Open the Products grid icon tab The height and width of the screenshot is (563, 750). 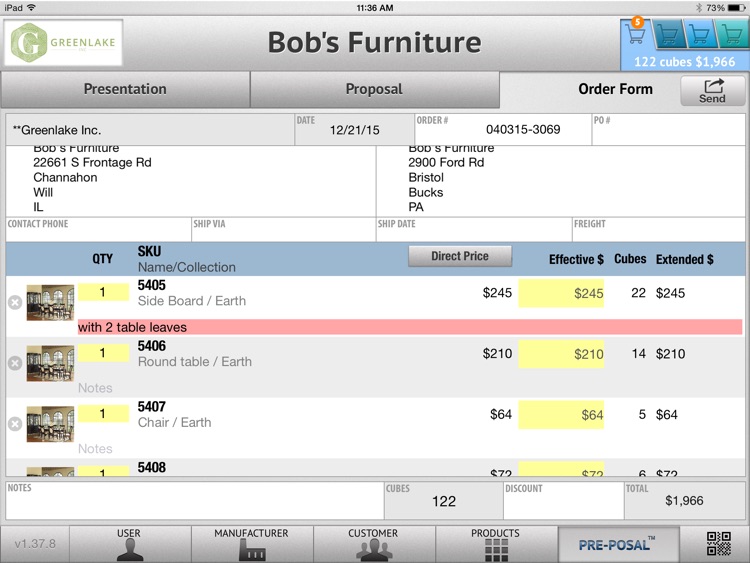(x=496, y=544)
